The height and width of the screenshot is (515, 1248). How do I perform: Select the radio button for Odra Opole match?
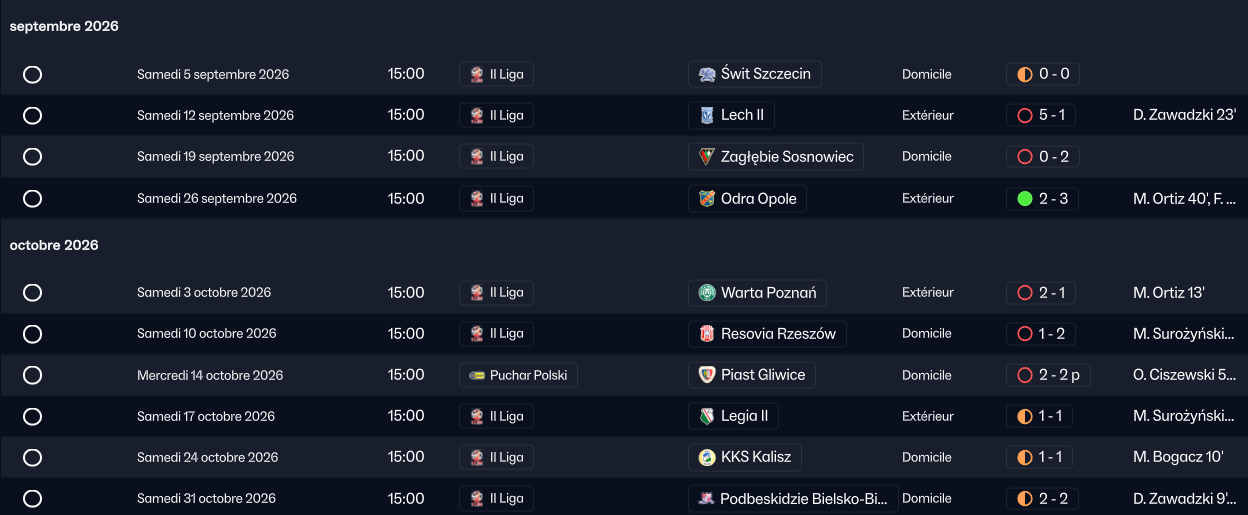tap(32, 198)
